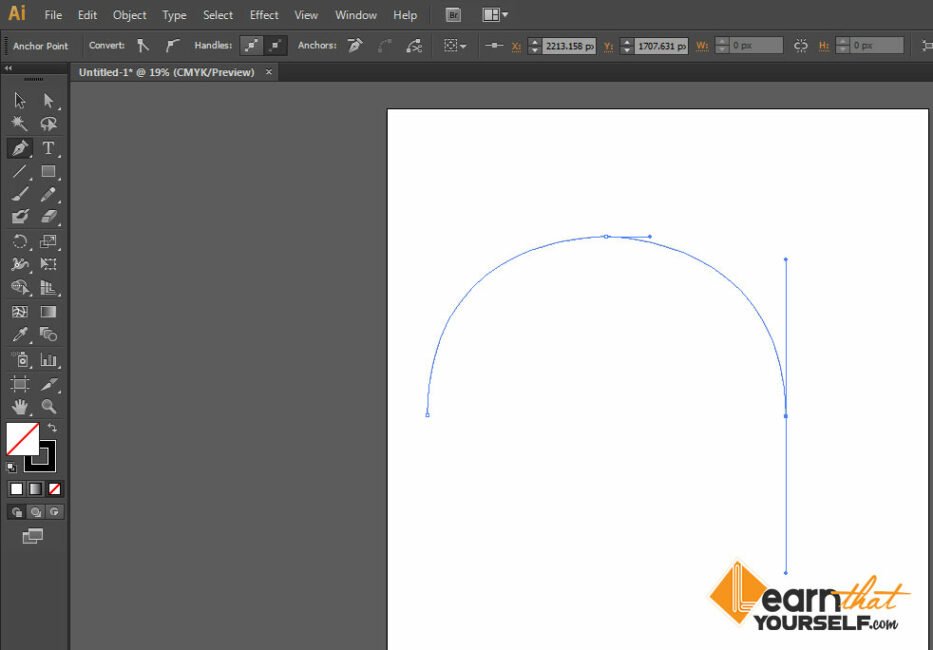Grab the Zoom tool
Viewport: 933px width, 650px height.
pyautogui.click(x=48, y=407)
